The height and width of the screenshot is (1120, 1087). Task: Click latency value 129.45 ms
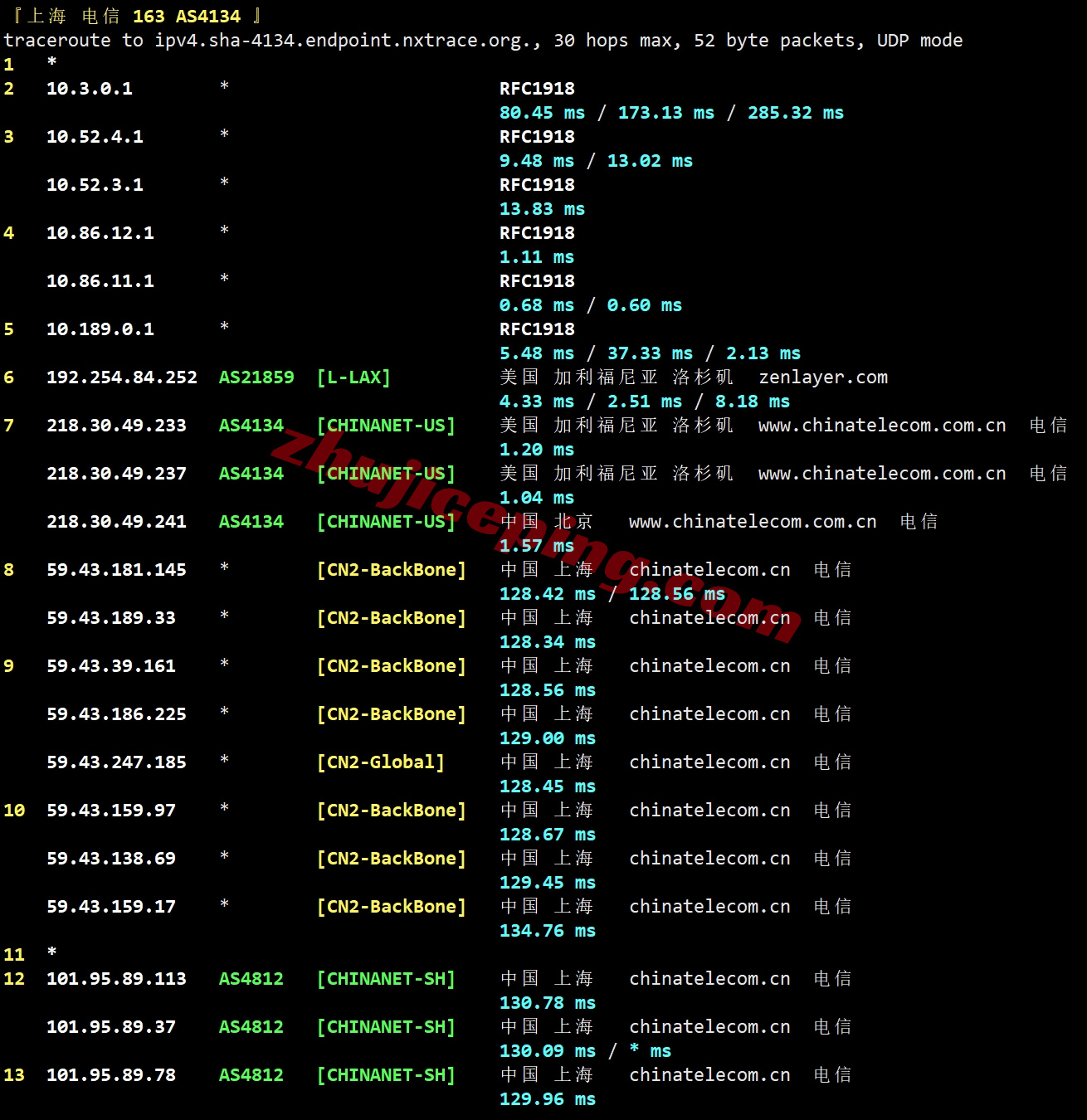pyautogui.click(x=548, y=883)
